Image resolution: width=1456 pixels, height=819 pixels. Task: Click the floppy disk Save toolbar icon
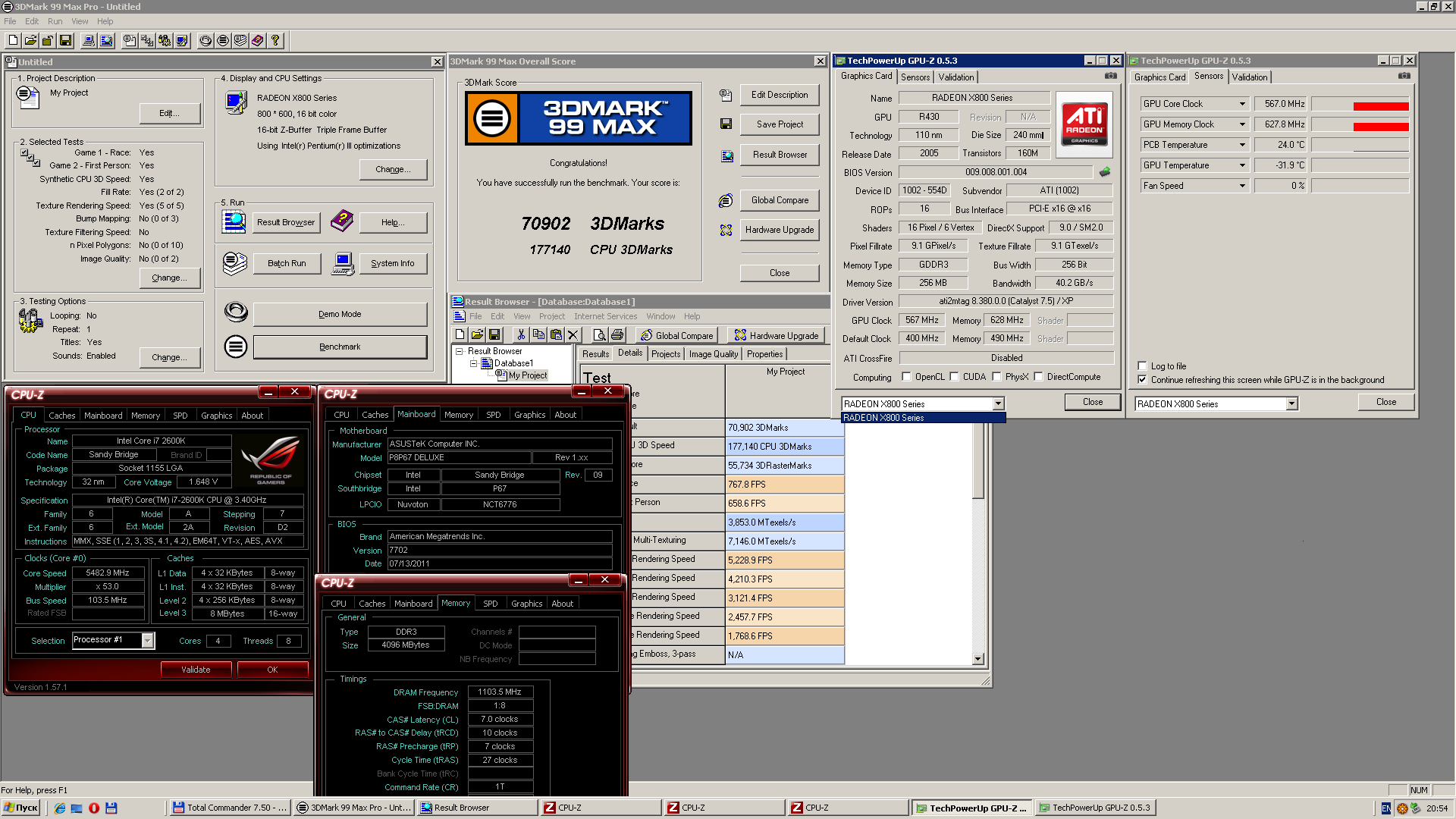point(65,40)
